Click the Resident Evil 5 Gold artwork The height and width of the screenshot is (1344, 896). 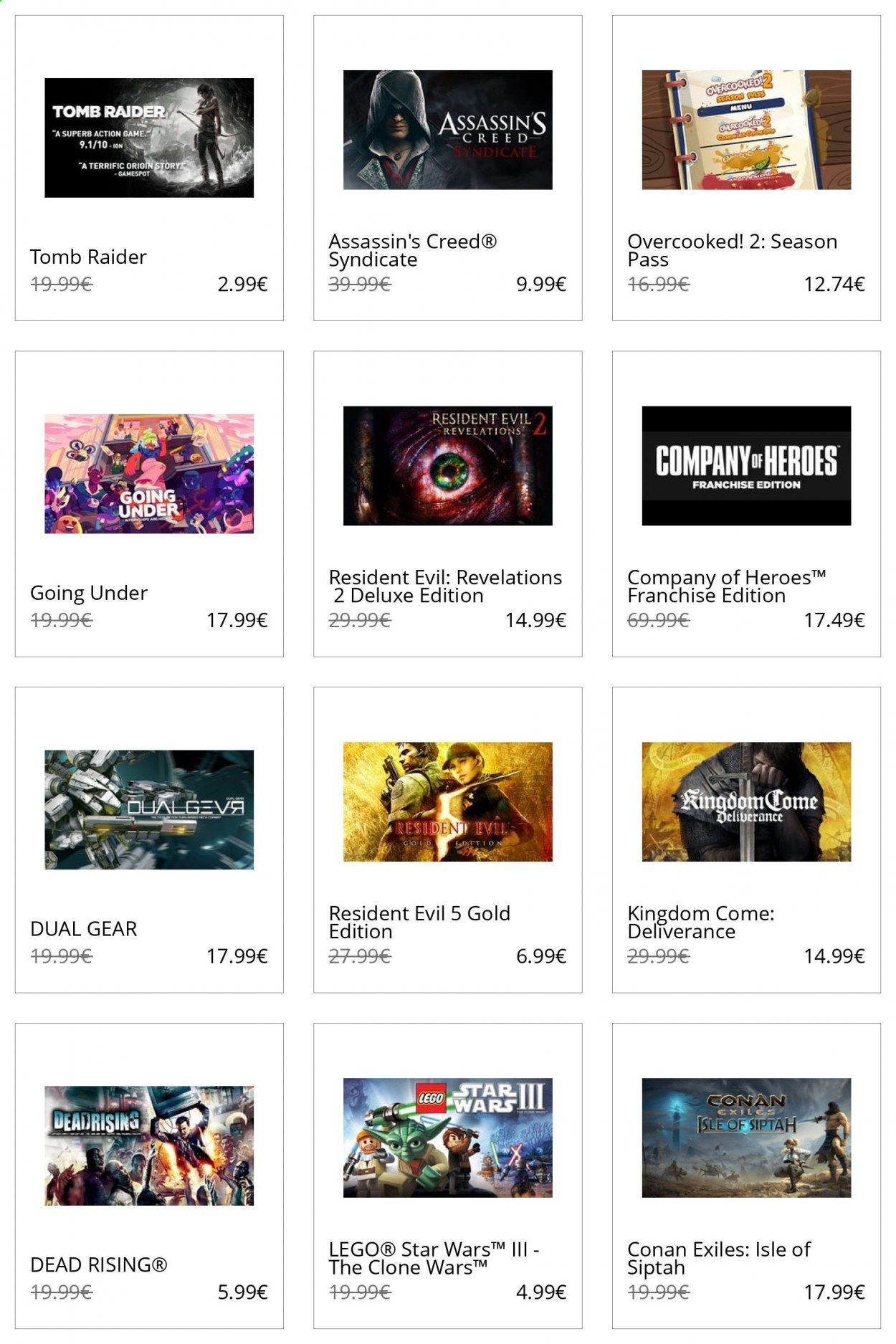coord(447,801)
